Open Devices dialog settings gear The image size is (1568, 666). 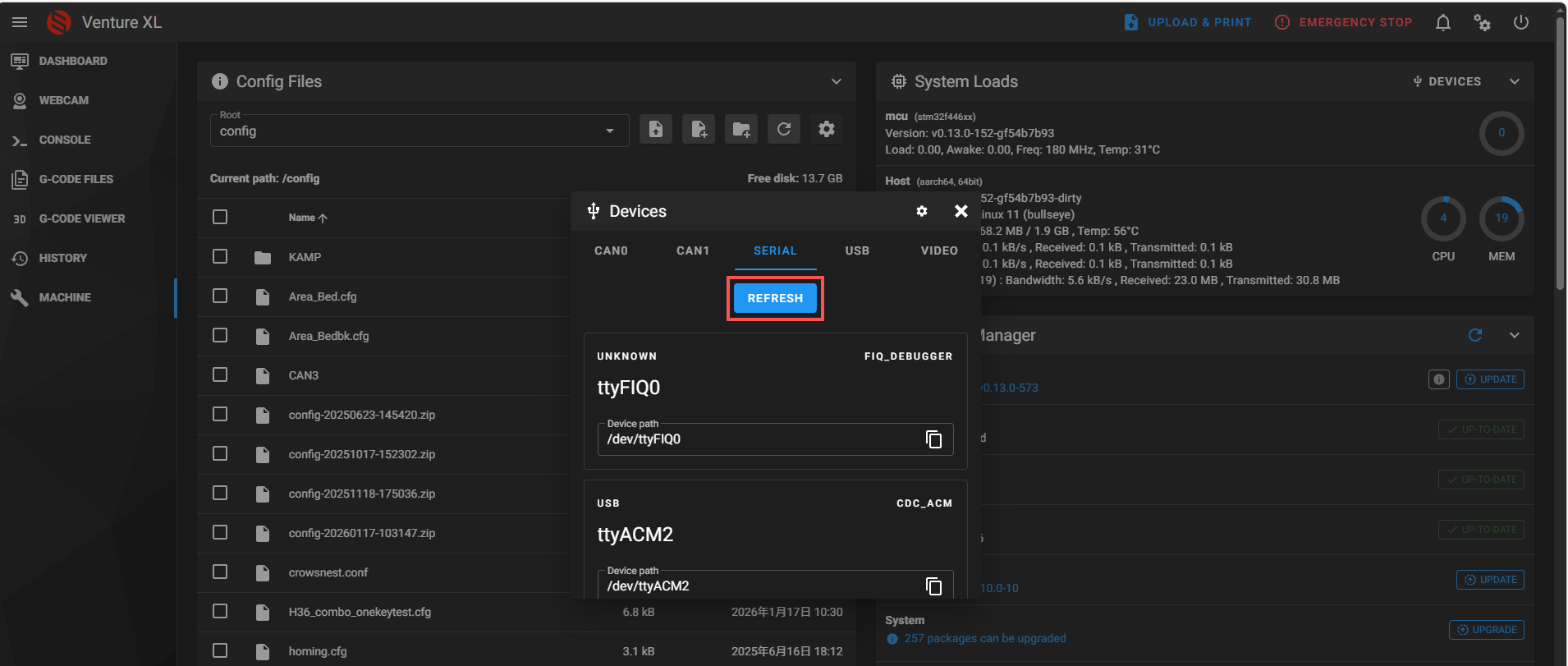922,211
